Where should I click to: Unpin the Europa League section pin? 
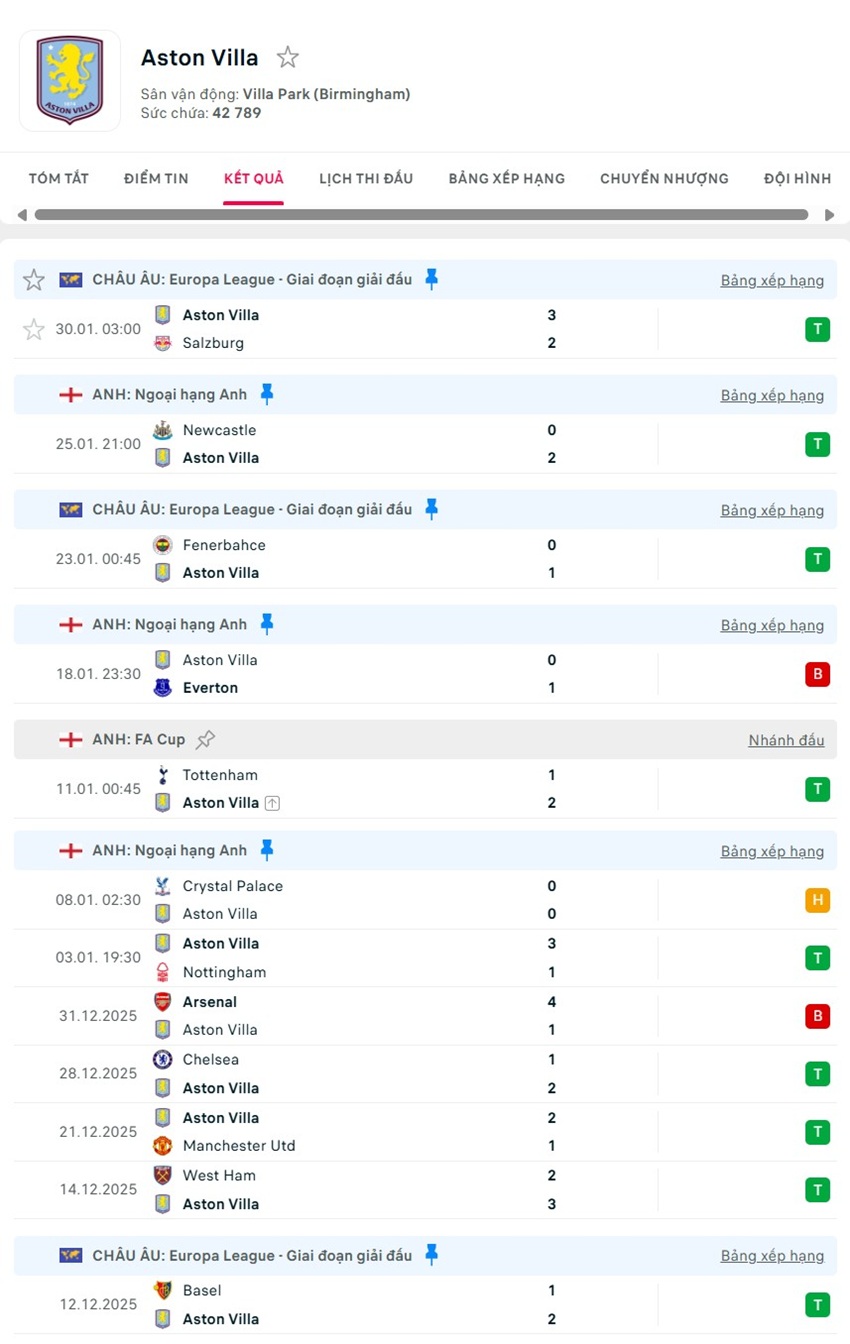(431, 279)
